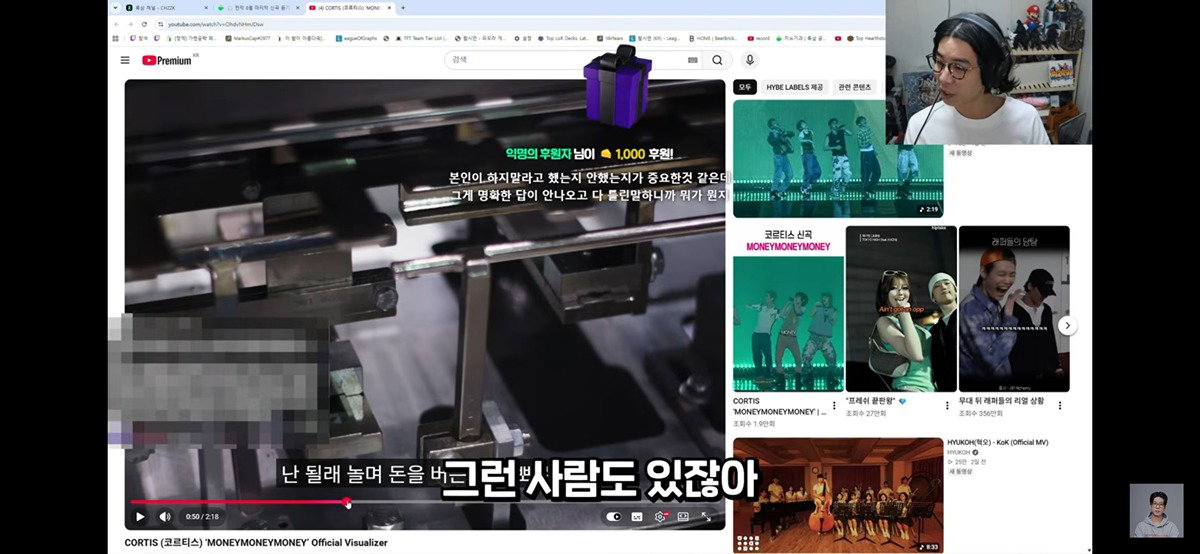Open the HOME BeerBrick bookmark
Viewport: 1200px width, 554px height.
[715, 38]
